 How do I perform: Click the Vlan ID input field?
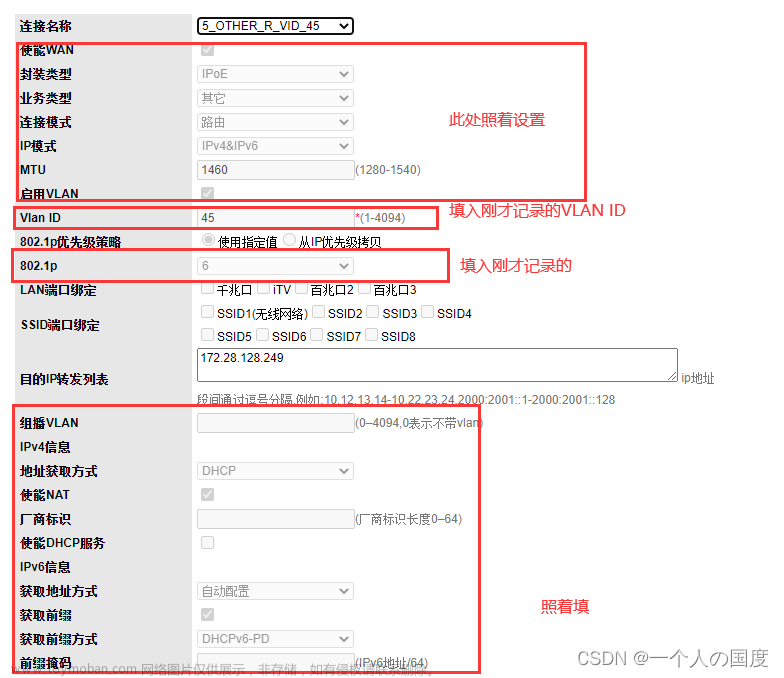click(276, 218)
